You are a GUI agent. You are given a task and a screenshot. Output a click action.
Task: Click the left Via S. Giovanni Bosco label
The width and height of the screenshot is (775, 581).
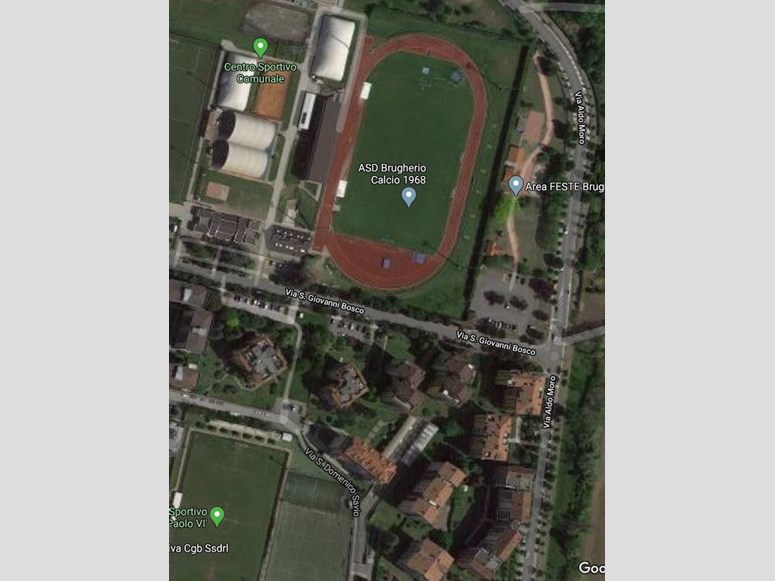point(325,302)
